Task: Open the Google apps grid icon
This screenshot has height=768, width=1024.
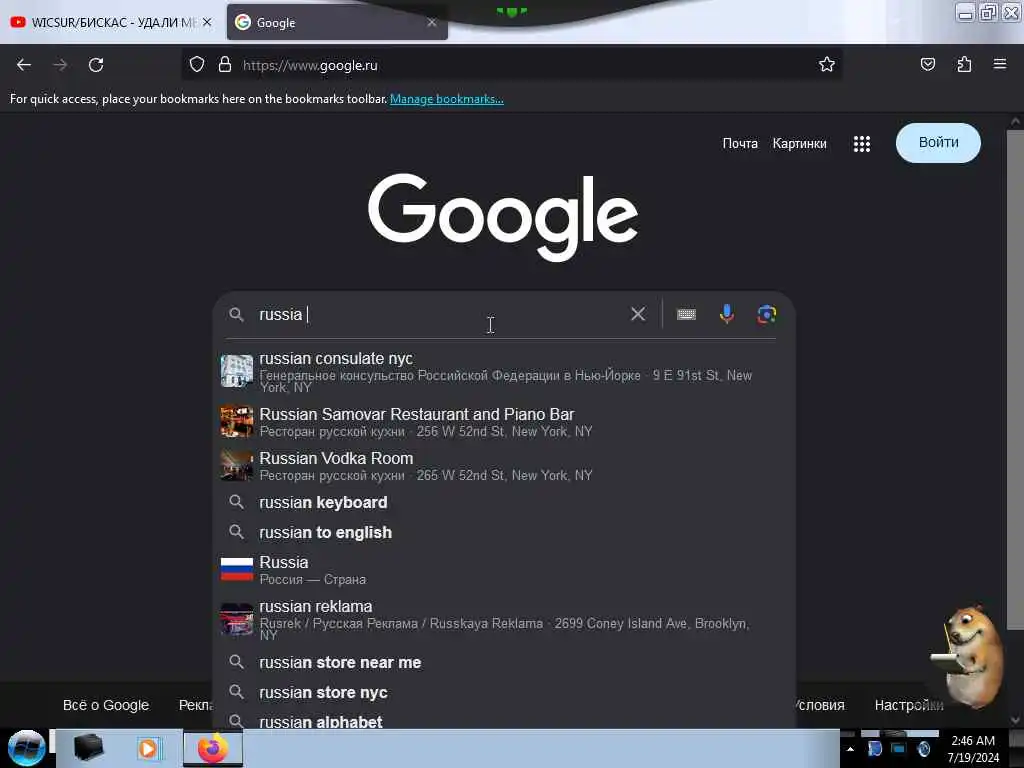Action: tap(861, 144)
